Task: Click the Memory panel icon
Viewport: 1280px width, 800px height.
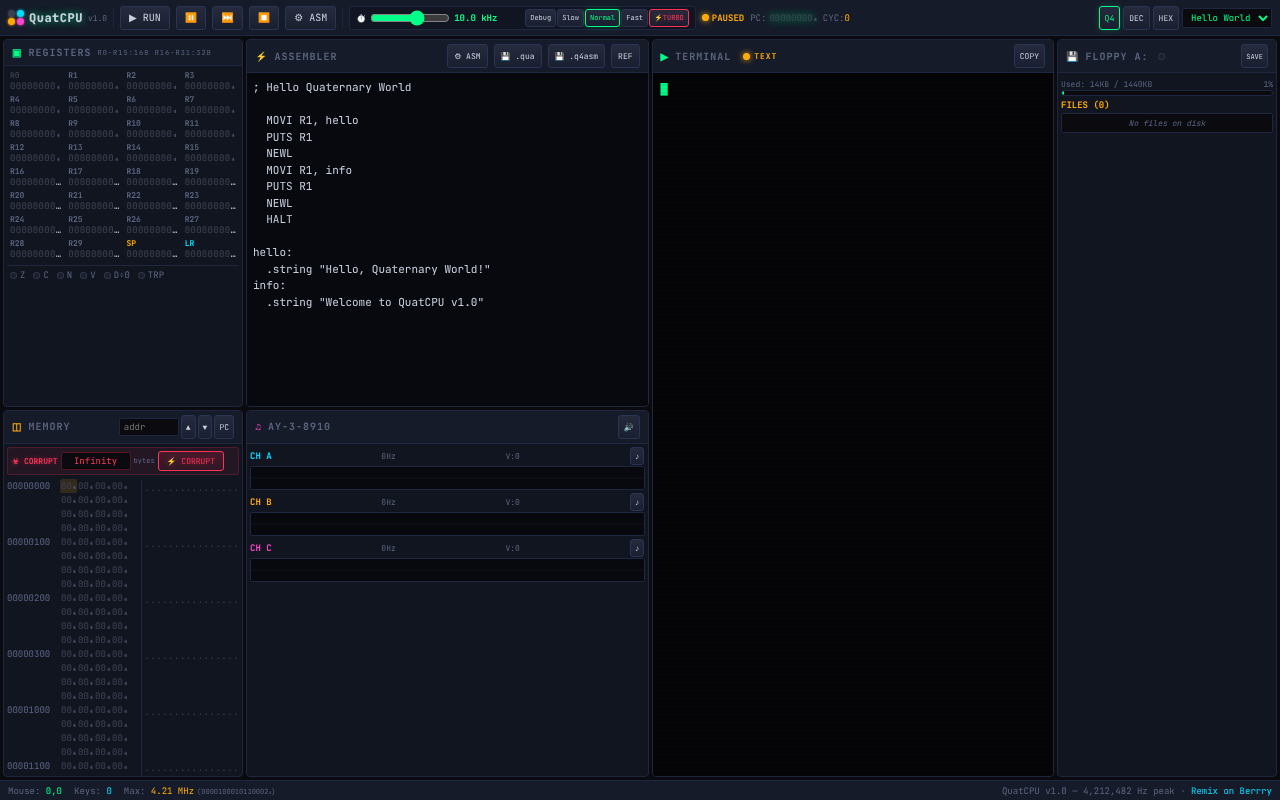Action: [x=16, y=427]
